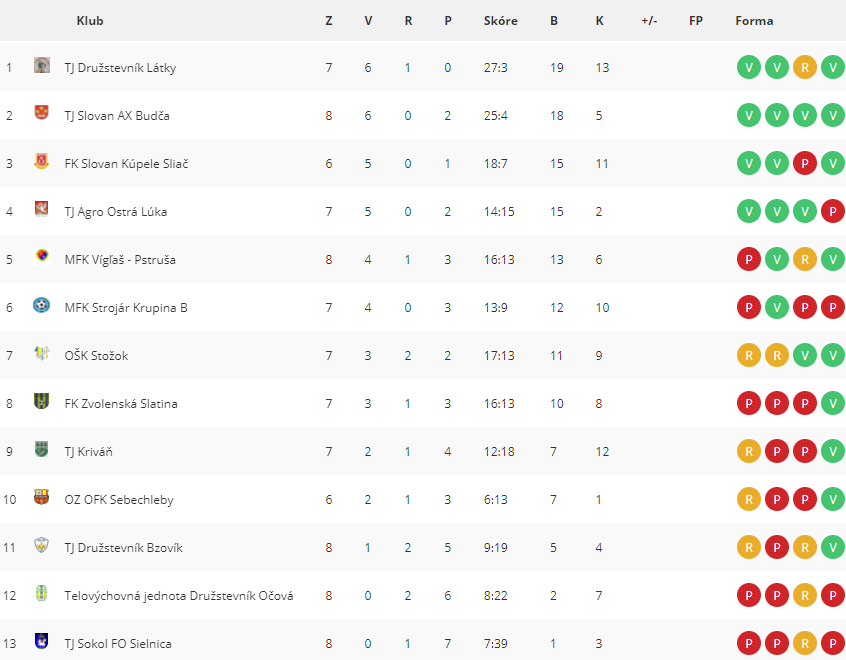The image size is (846, 660).
Task: Open TJ Agro Ostrá Lúka team page
Action: coord(115,212)
